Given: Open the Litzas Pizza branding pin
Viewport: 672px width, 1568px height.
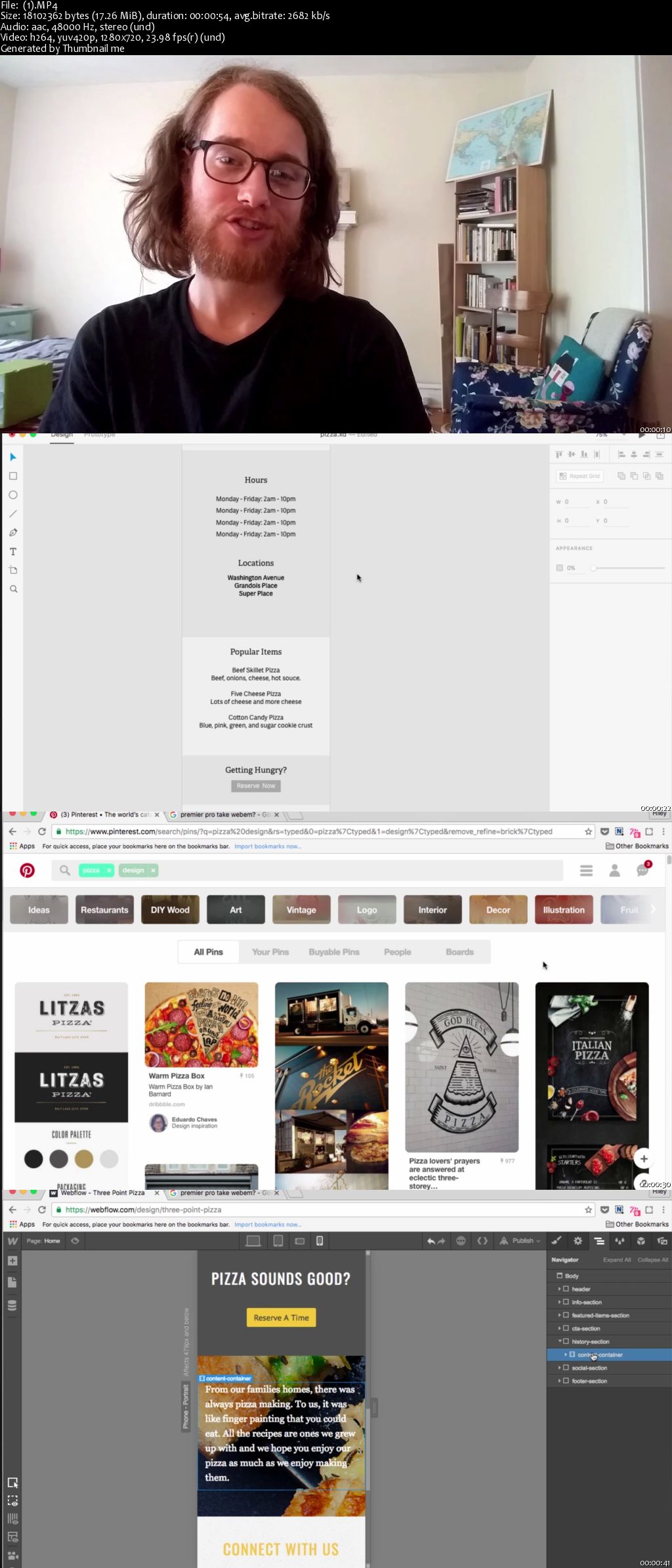Looking at the screenshot, I should pyautogui.click(x=72, y=1085).
